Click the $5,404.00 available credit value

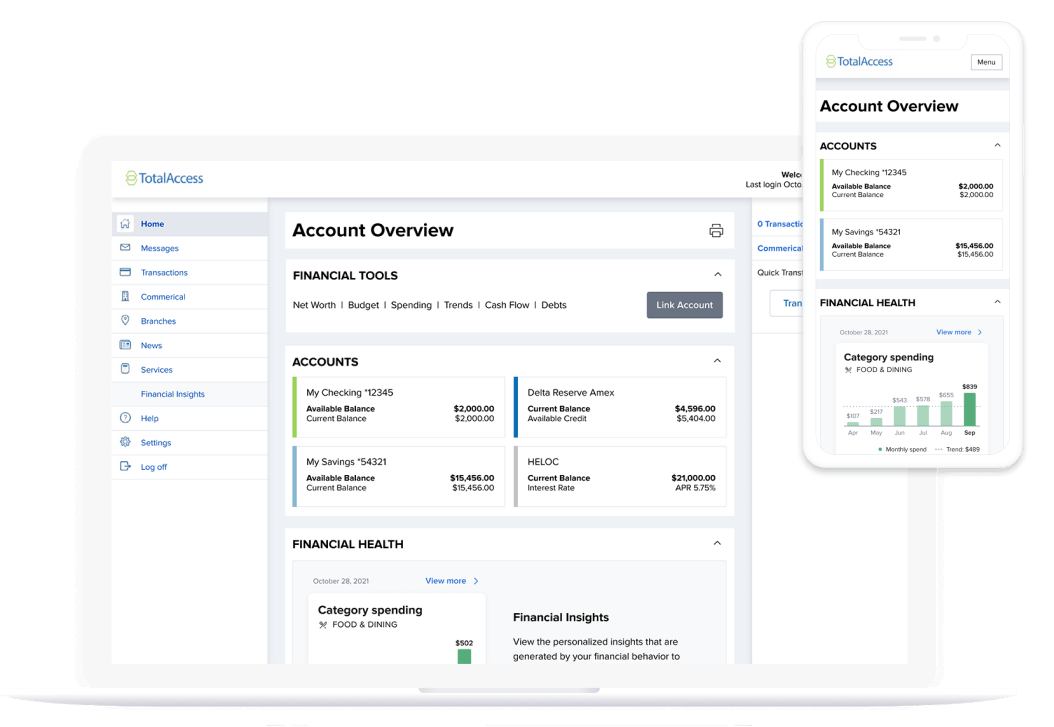696,419
